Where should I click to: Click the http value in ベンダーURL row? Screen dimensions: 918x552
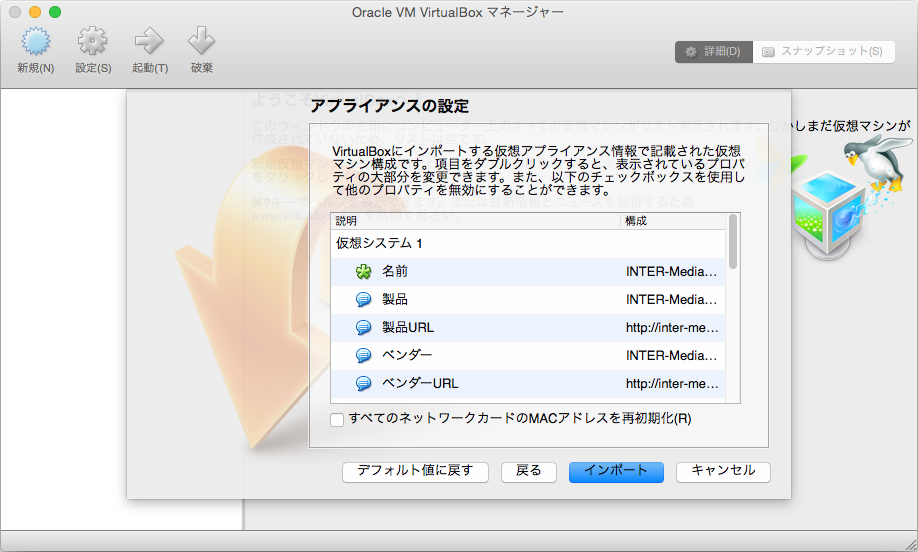(x=672, y=383)
